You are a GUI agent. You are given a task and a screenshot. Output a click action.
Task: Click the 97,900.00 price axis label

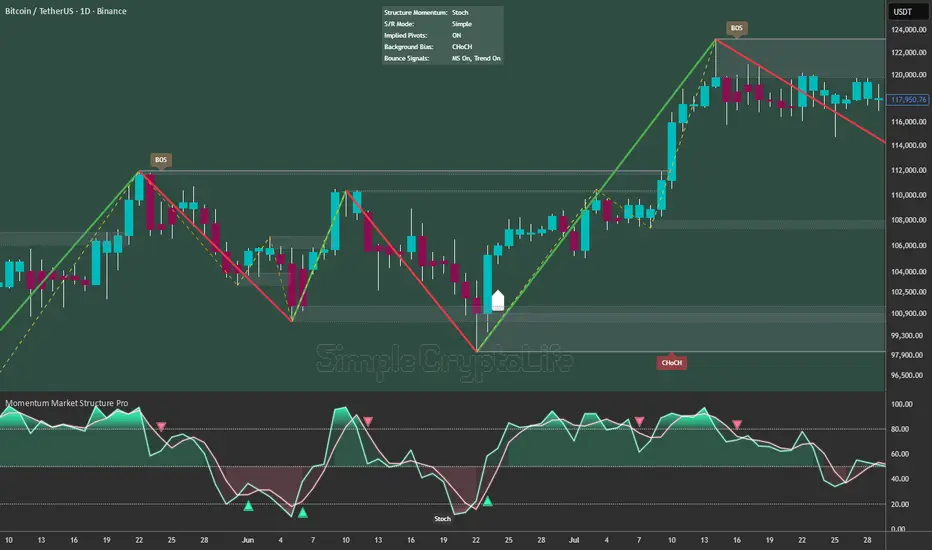click(x=908, y=355)
